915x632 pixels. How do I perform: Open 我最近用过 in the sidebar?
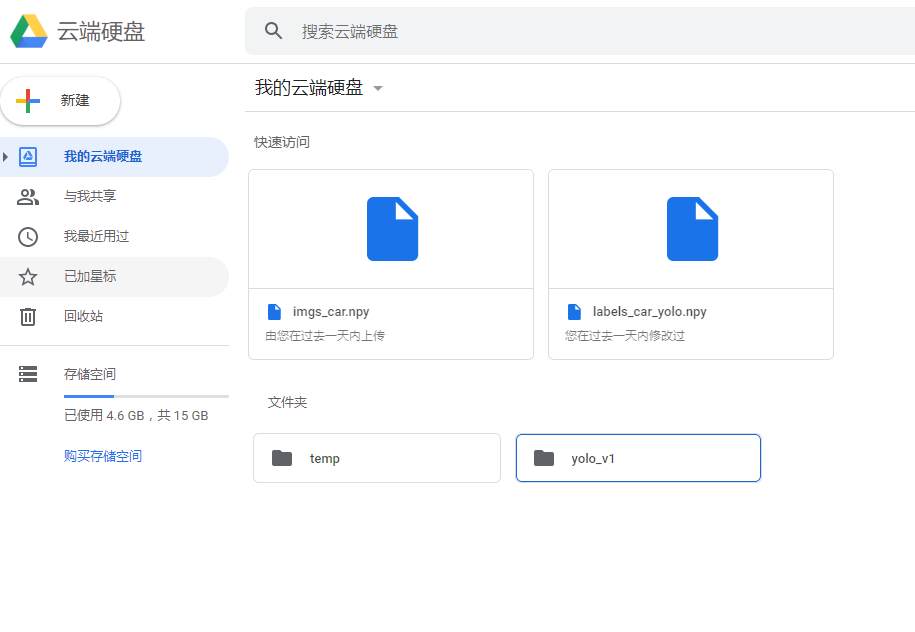pos(114,236)
